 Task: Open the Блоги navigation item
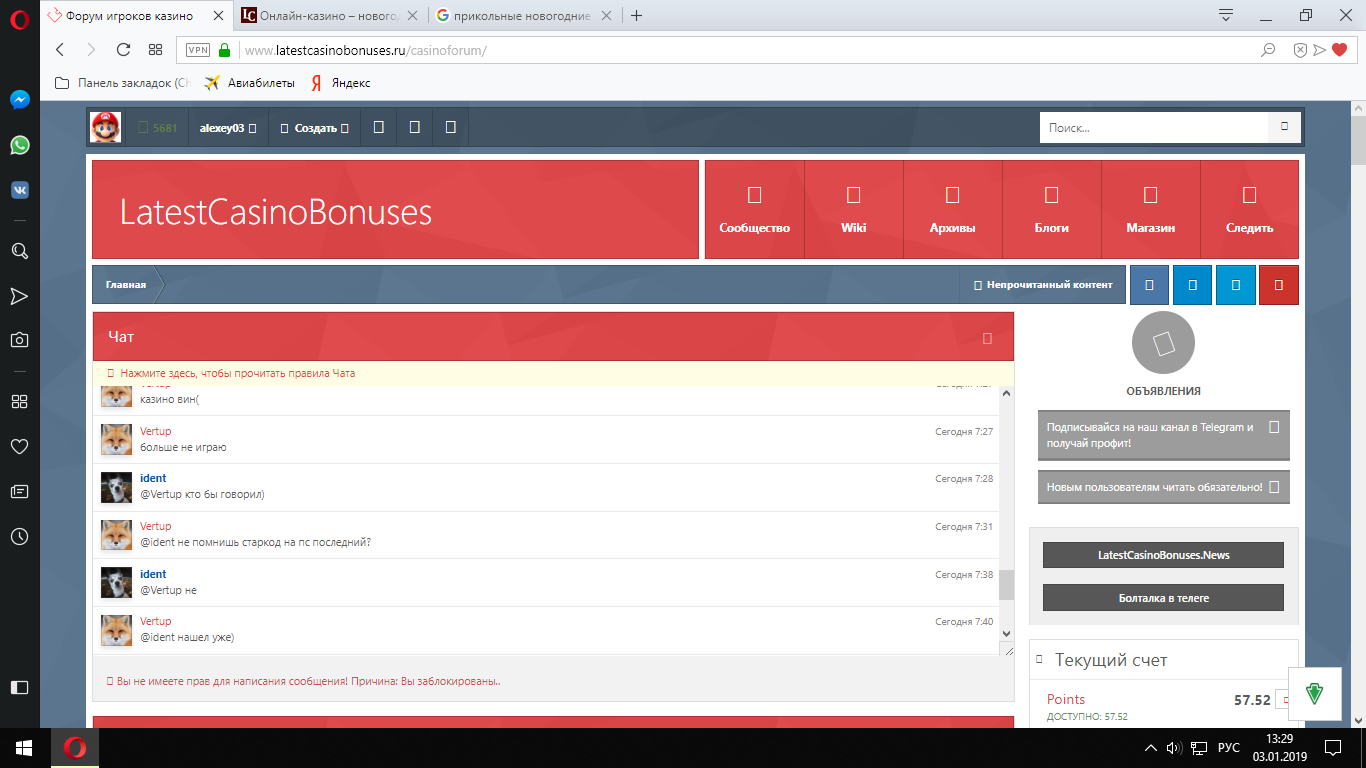click(1051, 210)
